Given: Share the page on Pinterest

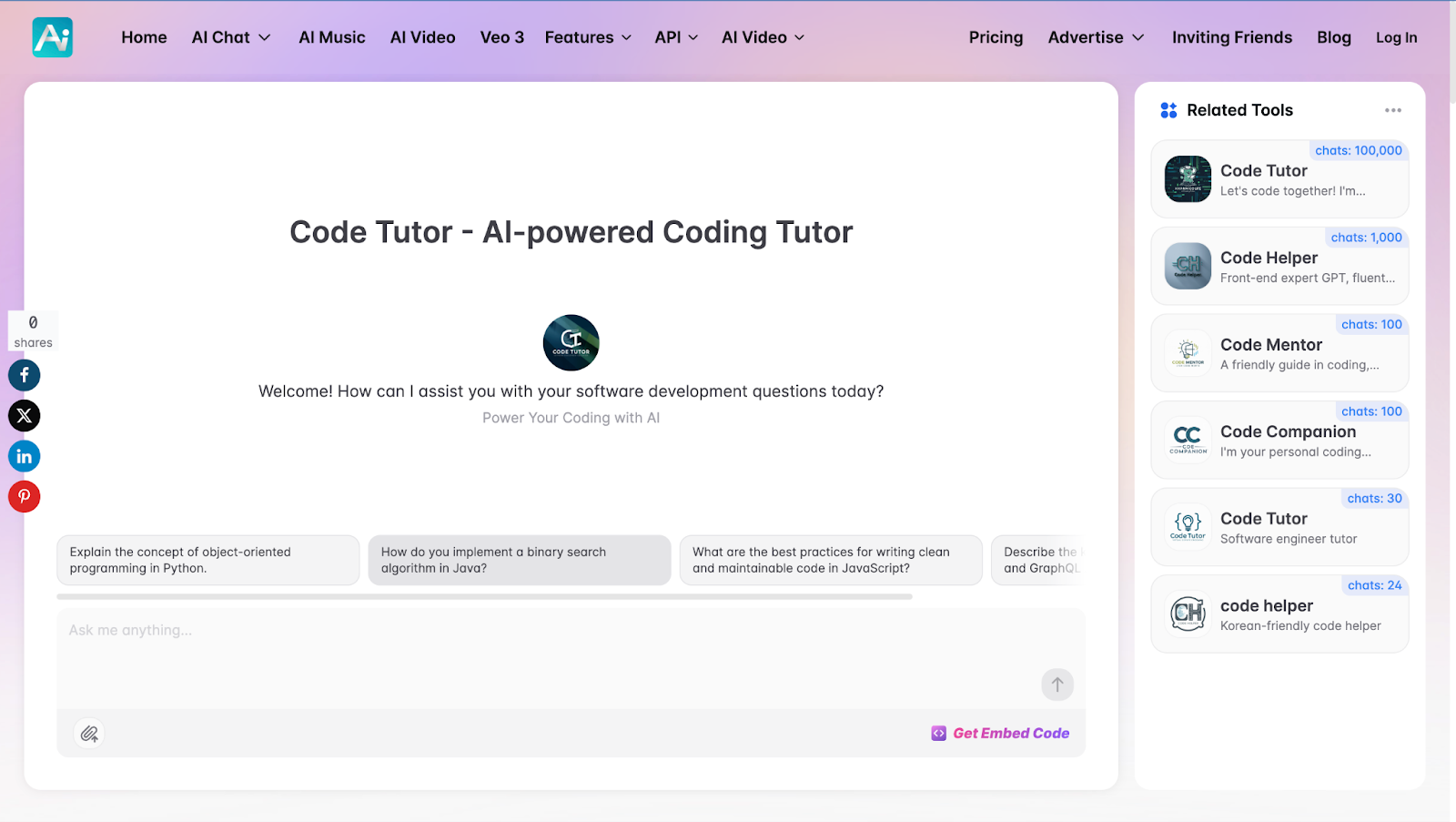Looking at the screenshot, I should [25, 497].
